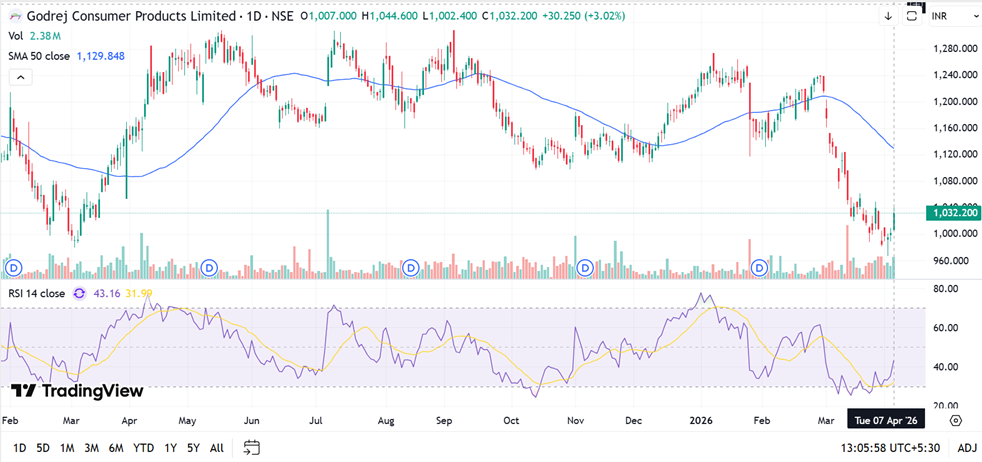
Task: Click the All time range button
Action: click(x=216, y=447)
